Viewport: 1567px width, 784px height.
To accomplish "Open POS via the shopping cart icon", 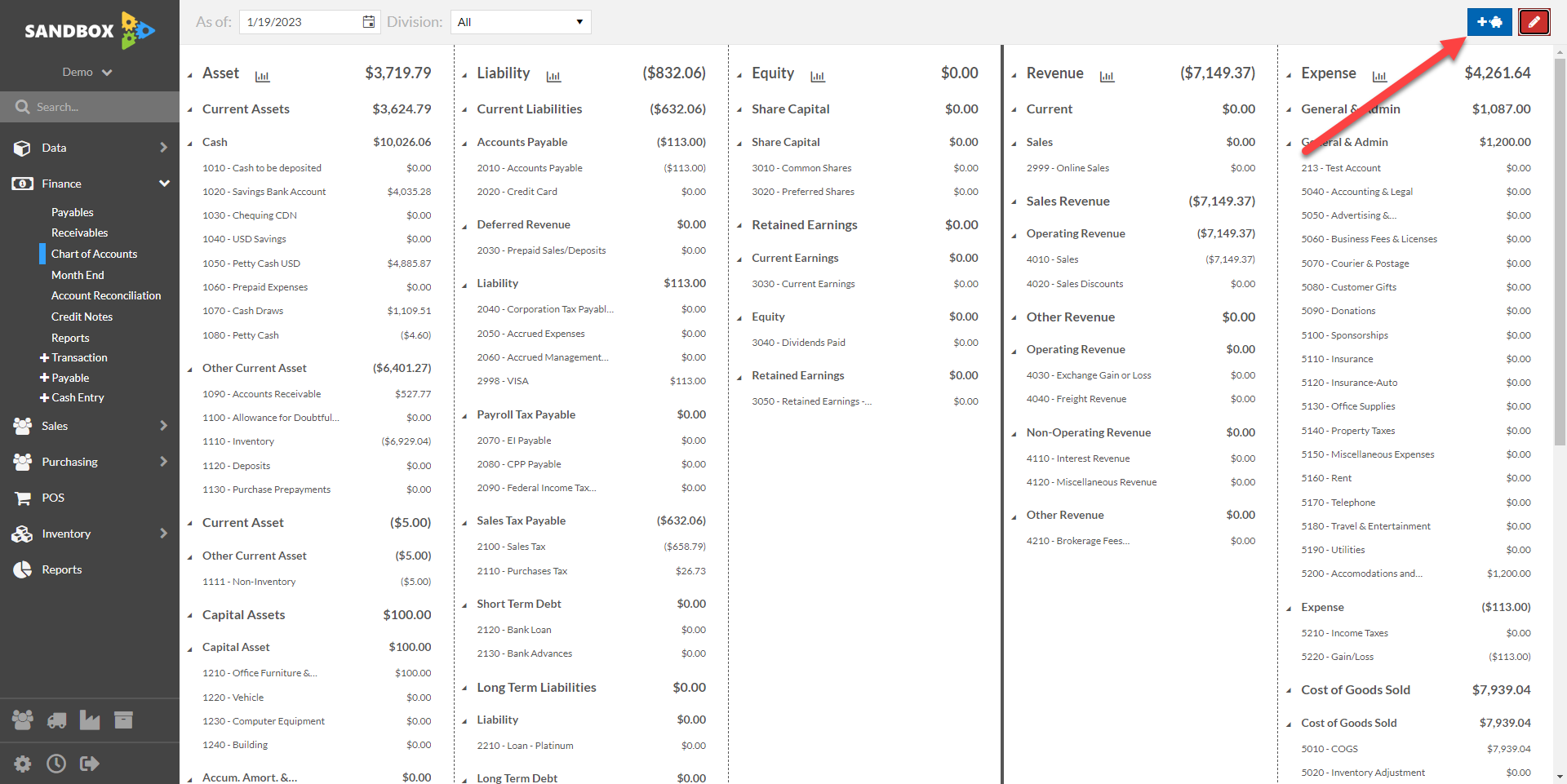I will click(x=22, y=498).
